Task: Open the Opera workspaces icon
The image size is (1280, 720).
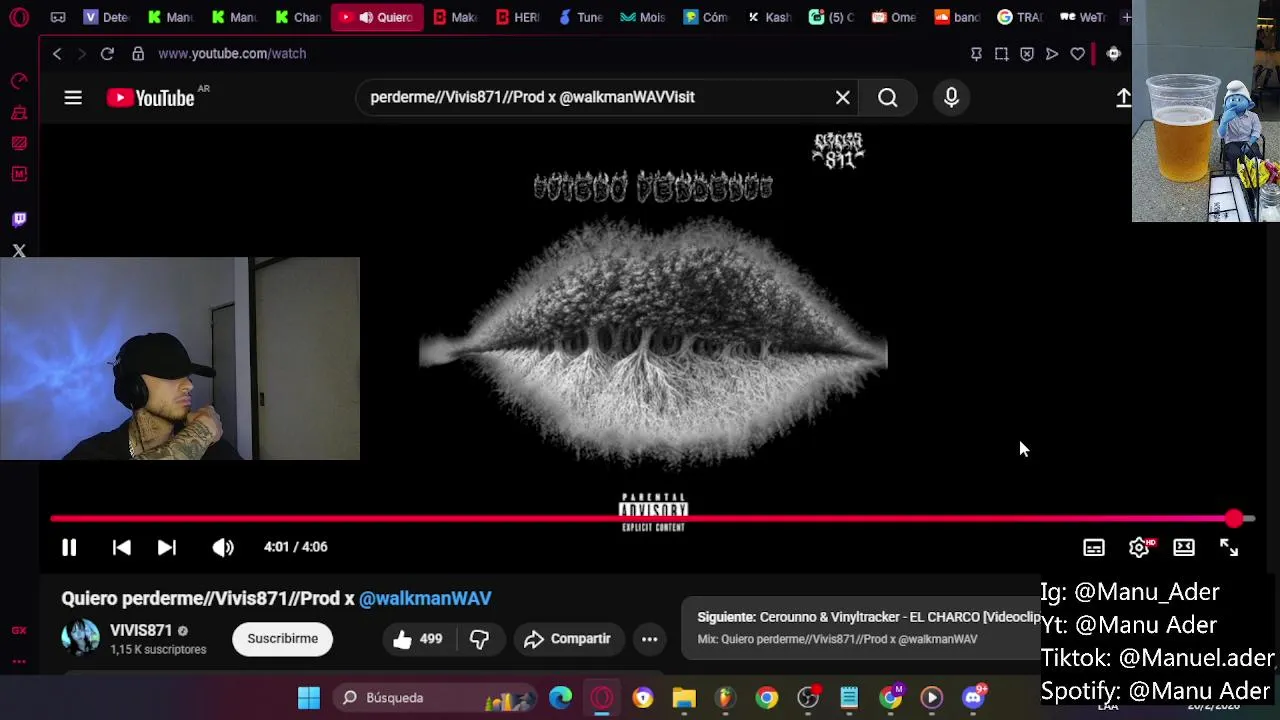Action: point(58,17)
